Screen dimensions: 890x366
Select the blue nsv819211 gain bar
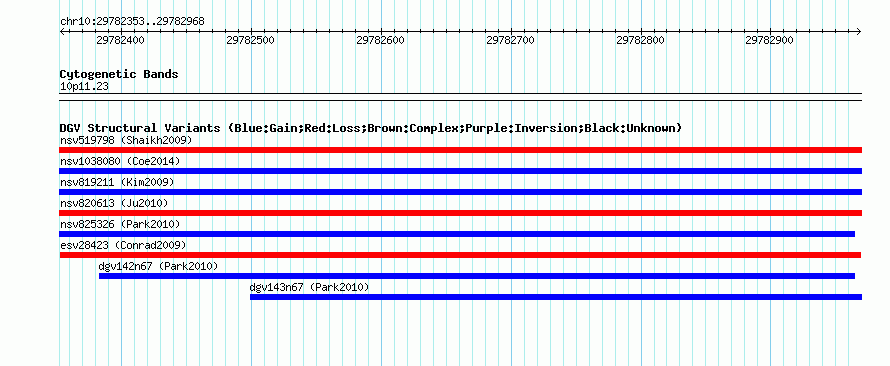tap(460, 192)
